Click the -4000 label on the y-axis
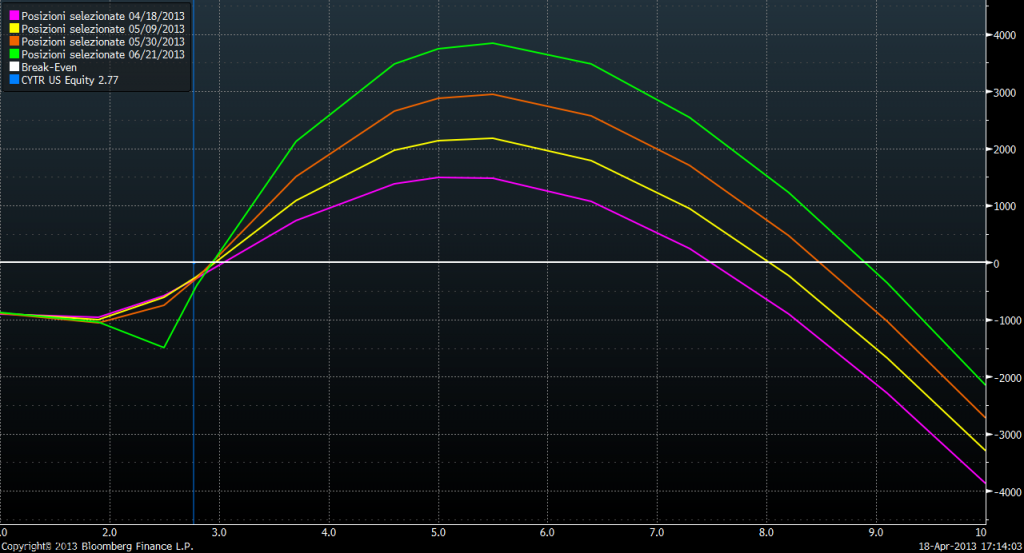The height and width of the screenshot is (553, 1024). click(1004, 493)
